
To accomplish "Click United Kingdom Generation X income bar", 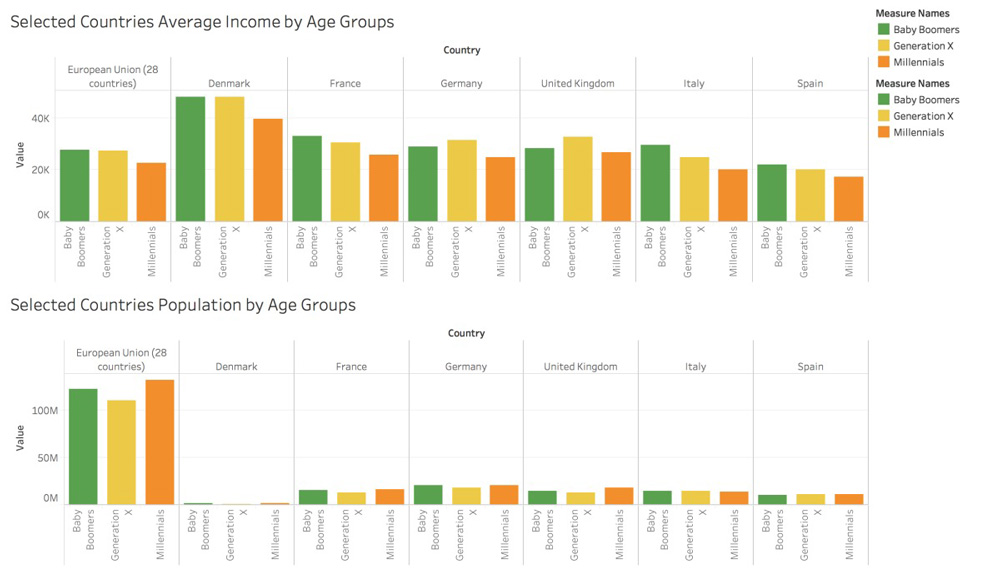I will point(578,179).
